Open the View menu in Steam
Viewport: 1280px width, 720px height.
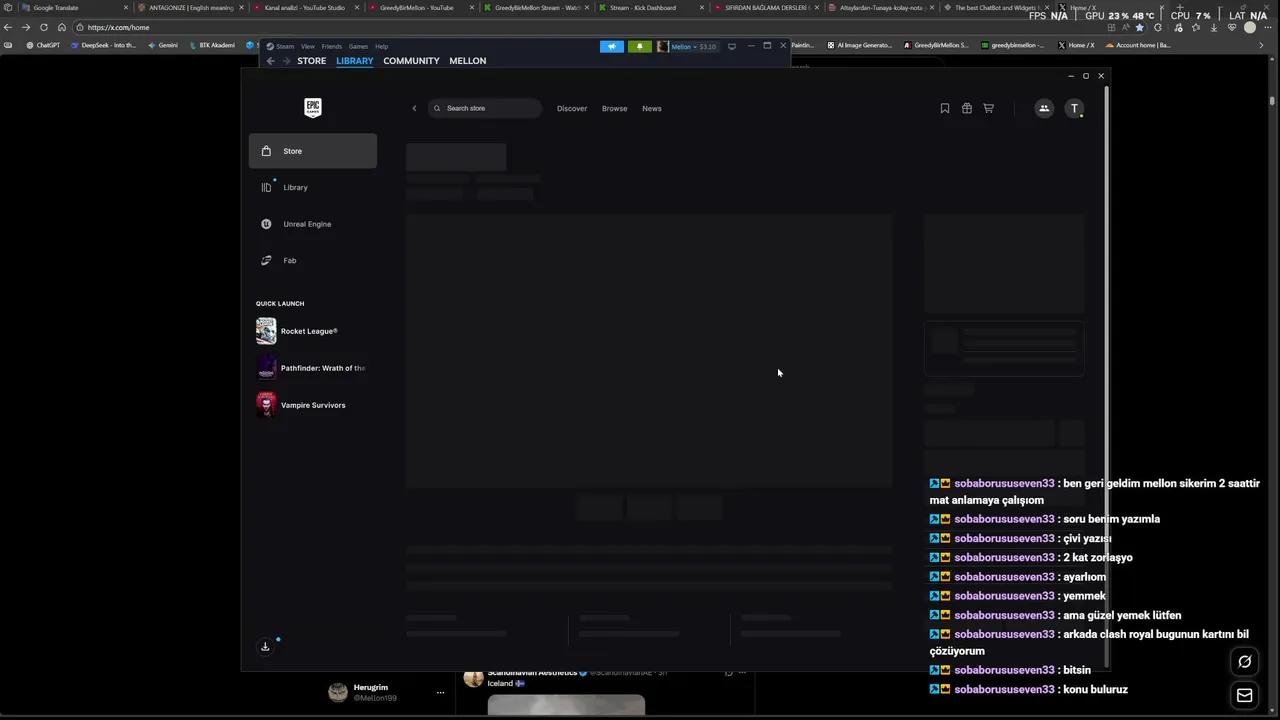coord(308,46)
